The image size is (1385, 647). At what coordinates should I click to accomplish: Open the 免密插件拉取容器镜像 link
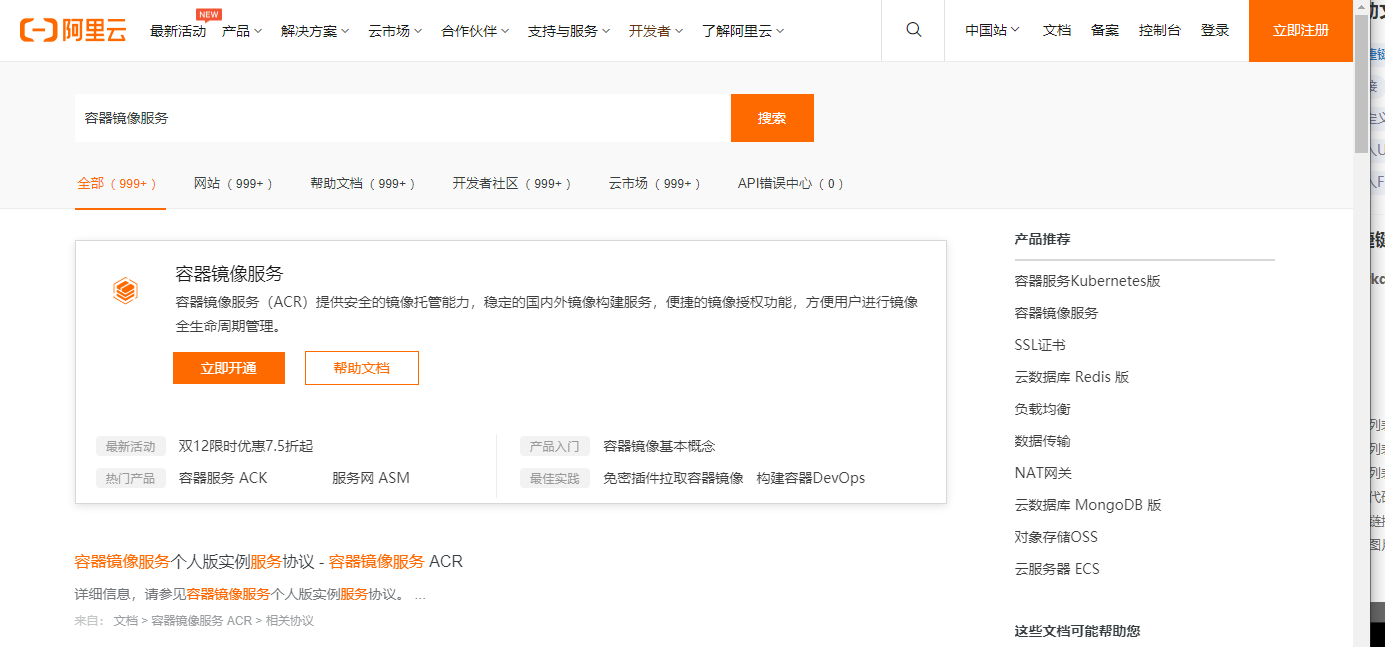point(673,478)
